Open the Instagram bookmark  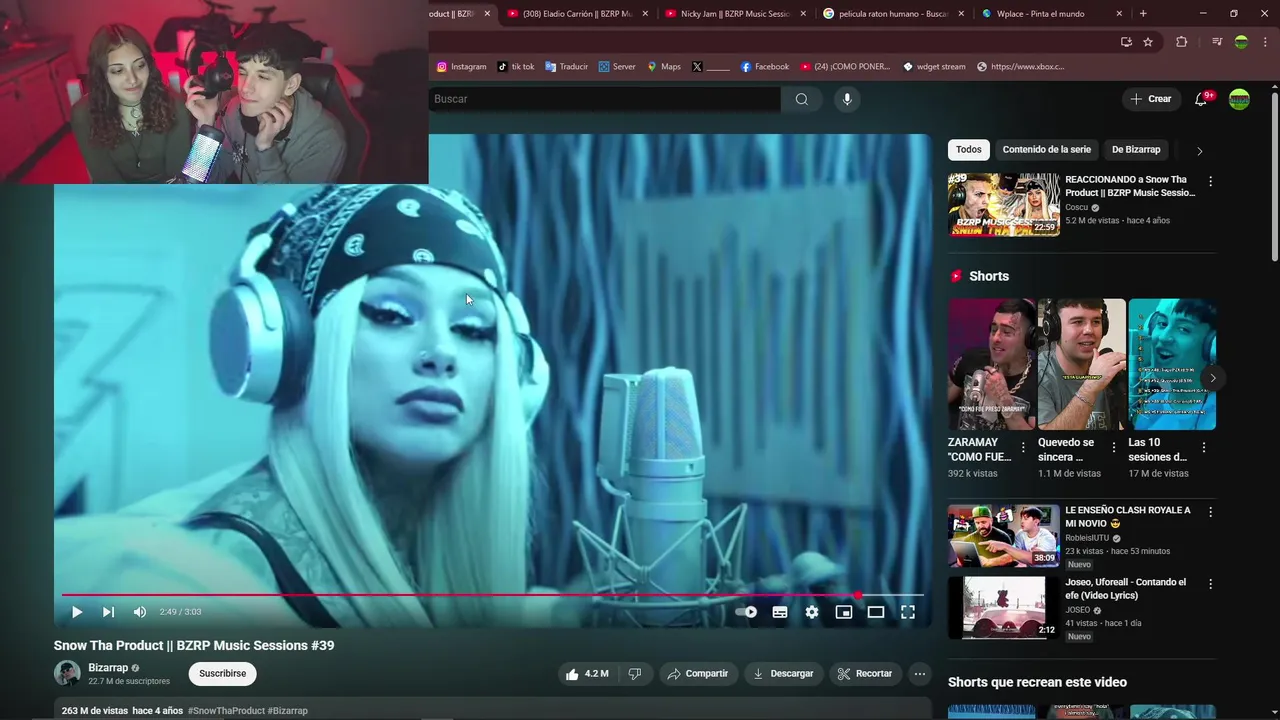(x=461, y=67)
